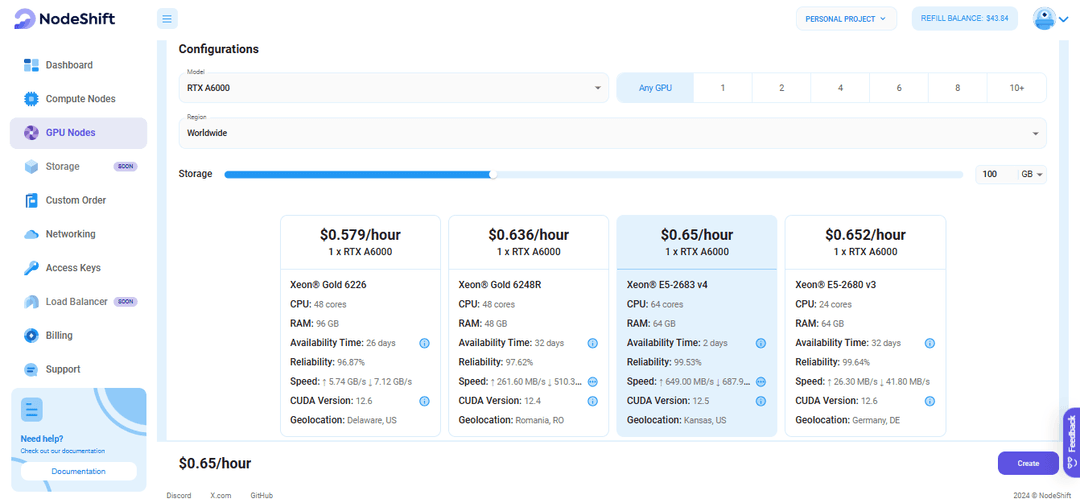Open the Dashboard sidebar item

point(78,65)
